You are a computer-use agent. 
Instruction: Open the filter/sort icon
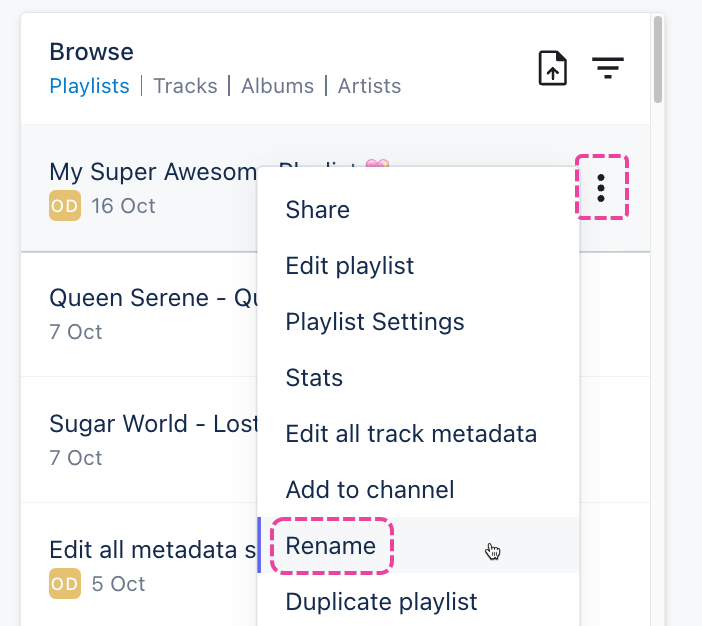coord(607,68)
